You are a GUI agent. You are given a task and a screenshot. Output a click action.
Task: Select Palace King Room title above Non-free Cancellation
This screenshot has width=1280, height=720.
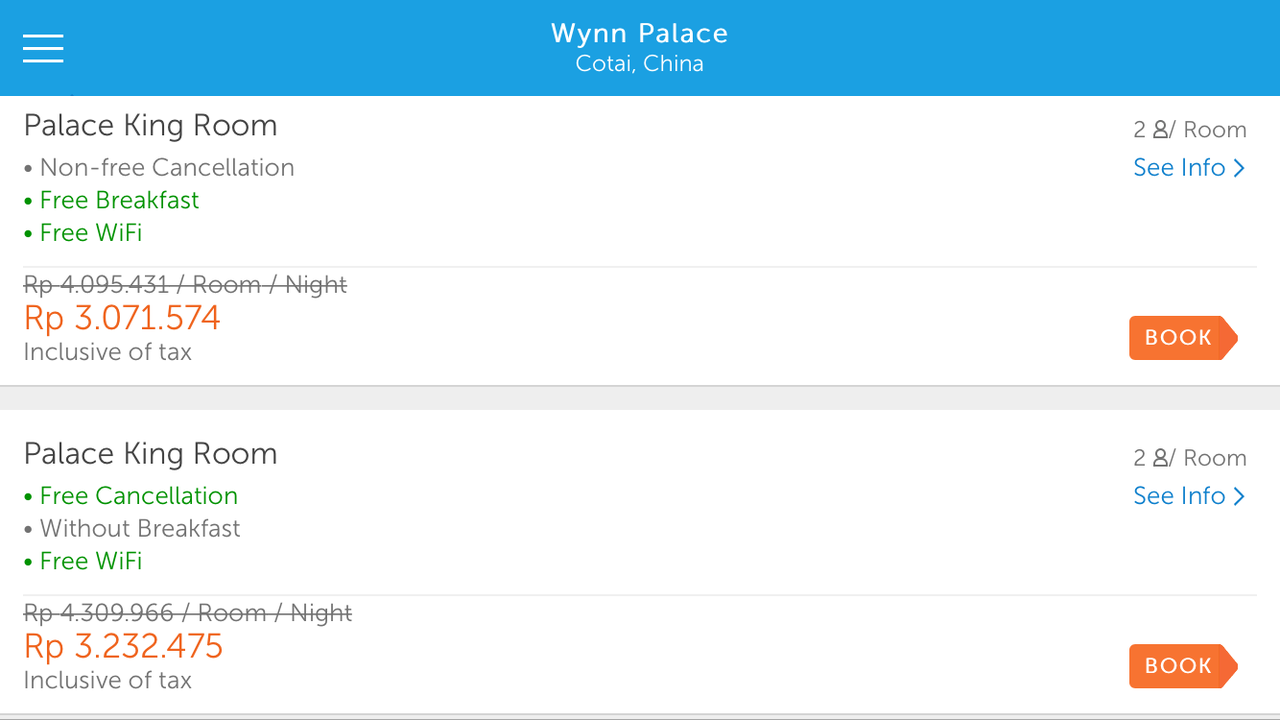click(x=150, y=126)
